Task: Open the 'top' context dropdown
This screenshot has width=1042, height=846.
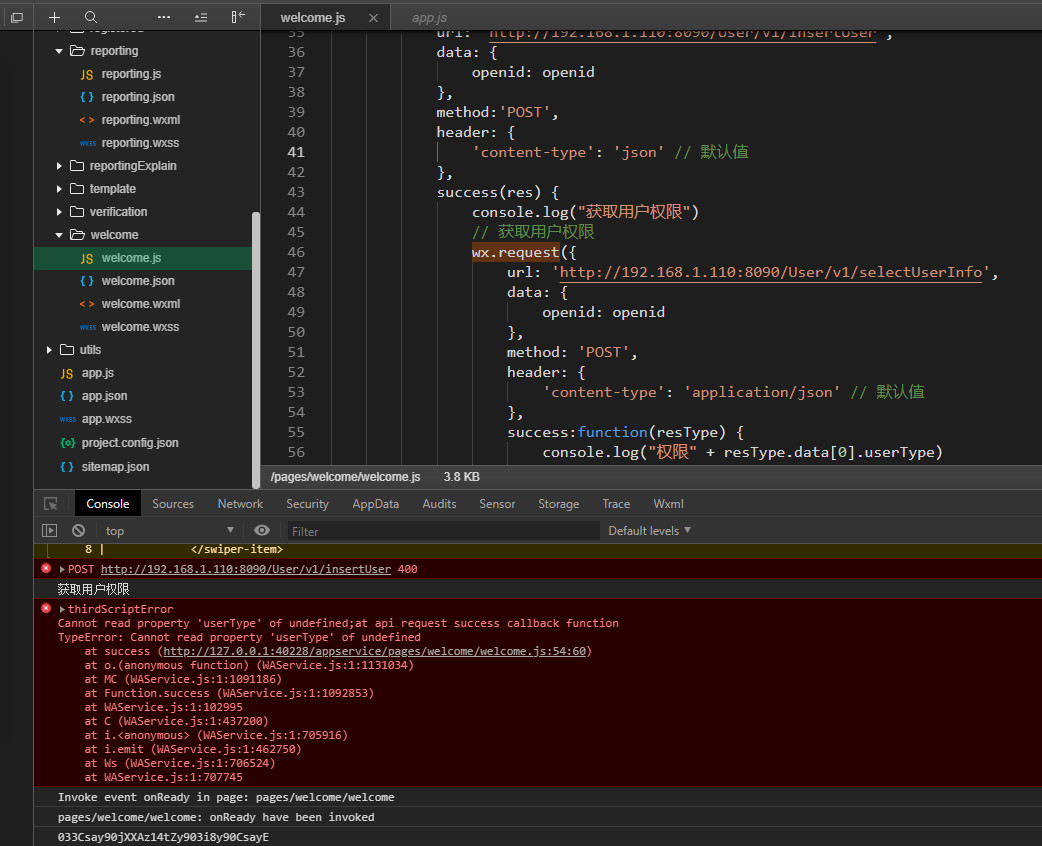Action: click(x=170, y=531)
